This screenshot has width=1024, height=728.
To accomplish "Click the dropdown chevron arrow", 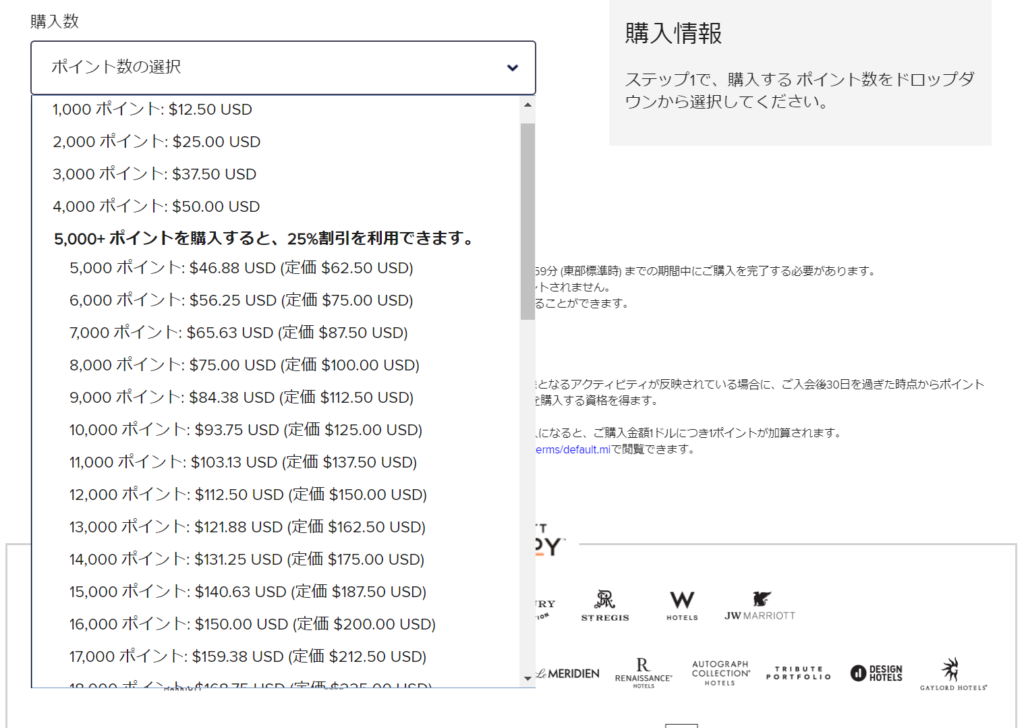I will point(512,68).
